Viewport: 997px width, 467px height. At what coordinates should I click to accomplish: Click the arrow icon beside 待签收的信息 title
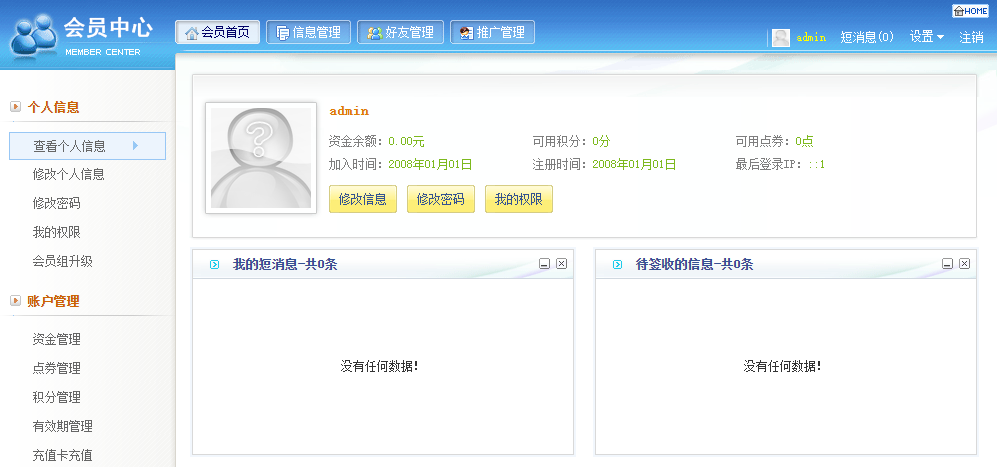[617, 265]
